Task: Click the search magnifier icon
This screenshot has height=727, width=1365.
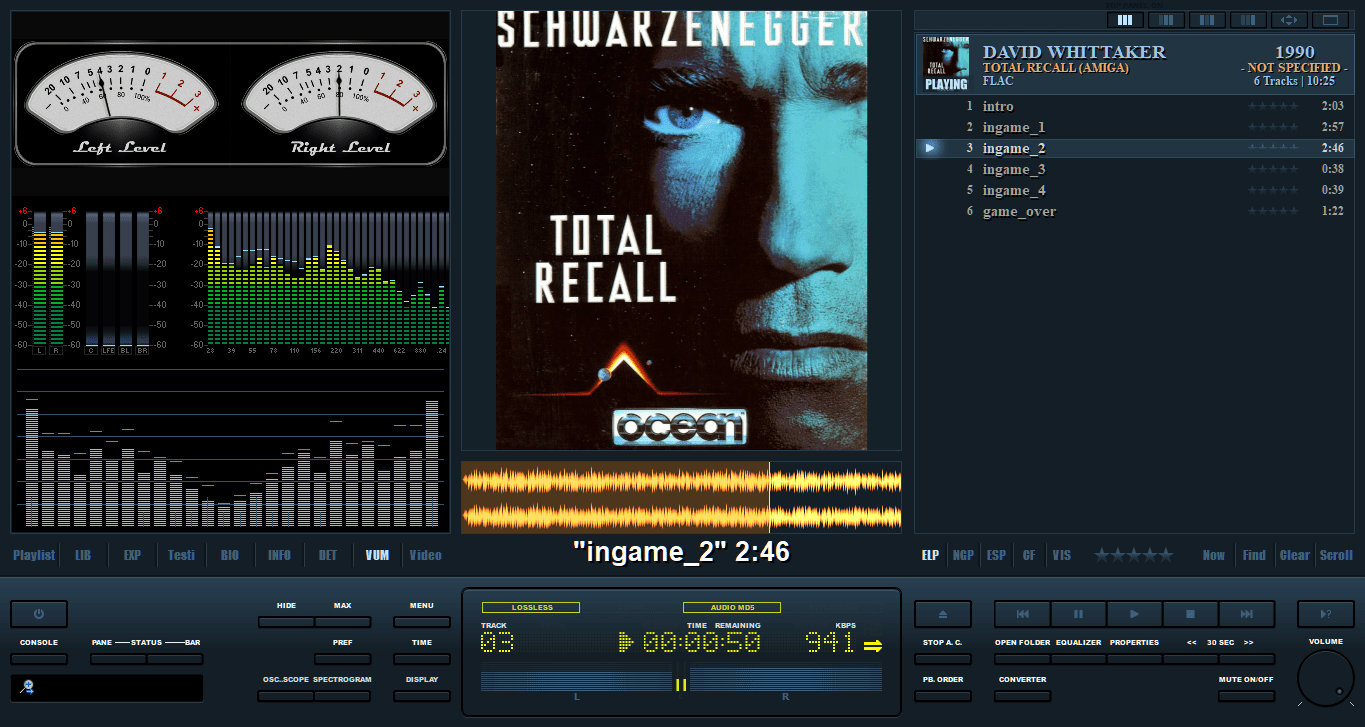Action: pos(29,688)
